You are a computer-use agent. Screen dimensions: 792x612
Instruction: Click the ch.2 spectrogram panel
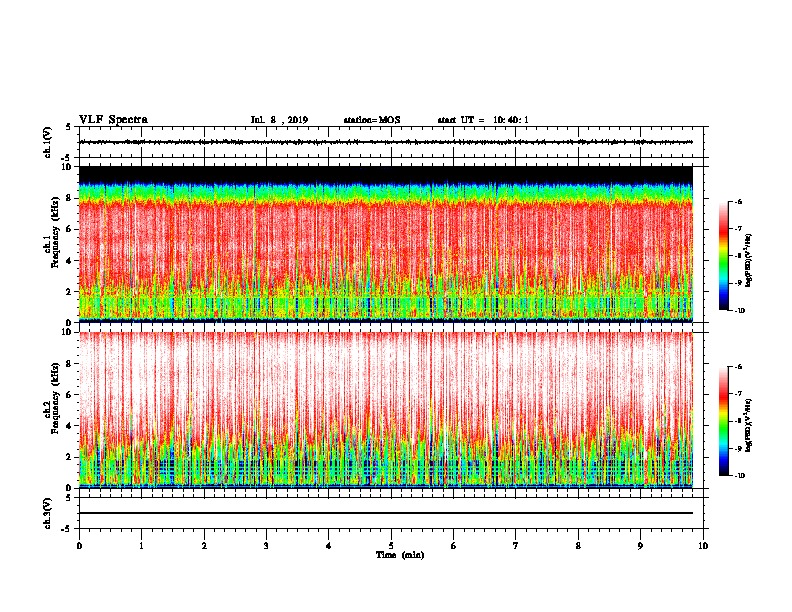point(386,410)
